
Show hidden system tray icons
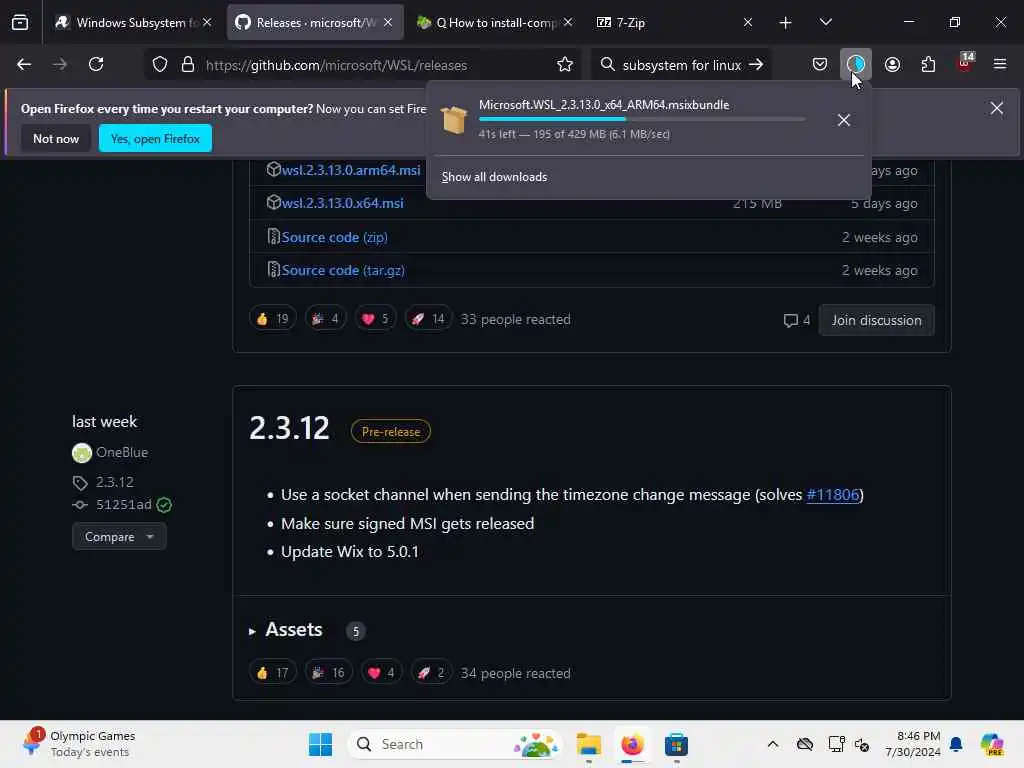[773, 744]
